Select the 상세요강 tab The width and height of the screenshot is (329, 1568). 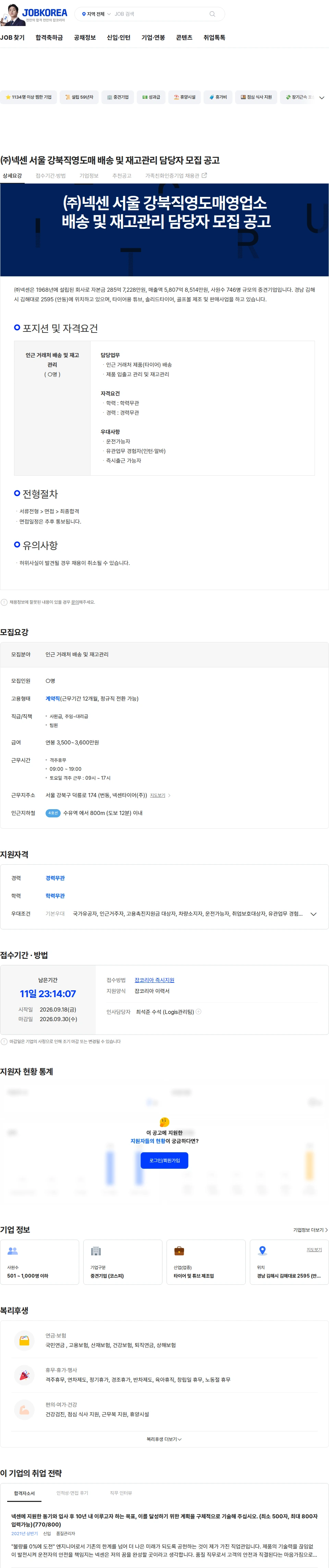(12, 176)
